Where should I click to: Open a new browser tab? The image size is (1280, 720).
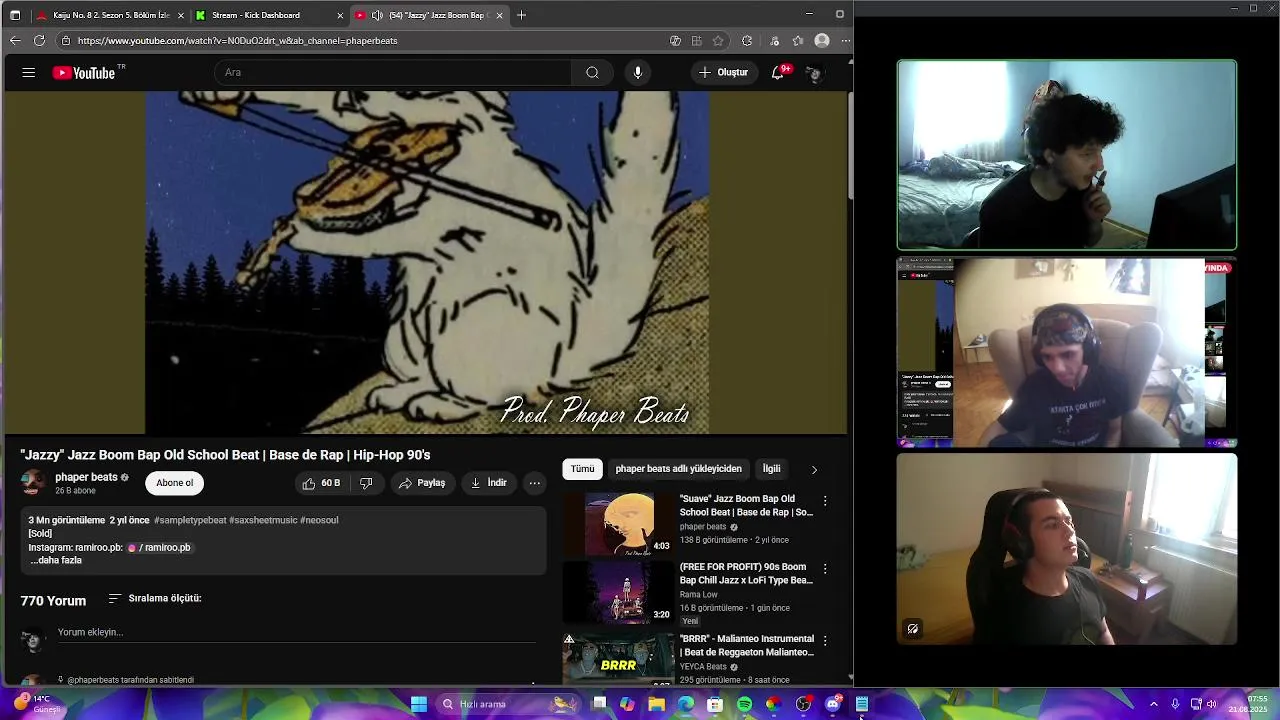click(x=521, y=15)
